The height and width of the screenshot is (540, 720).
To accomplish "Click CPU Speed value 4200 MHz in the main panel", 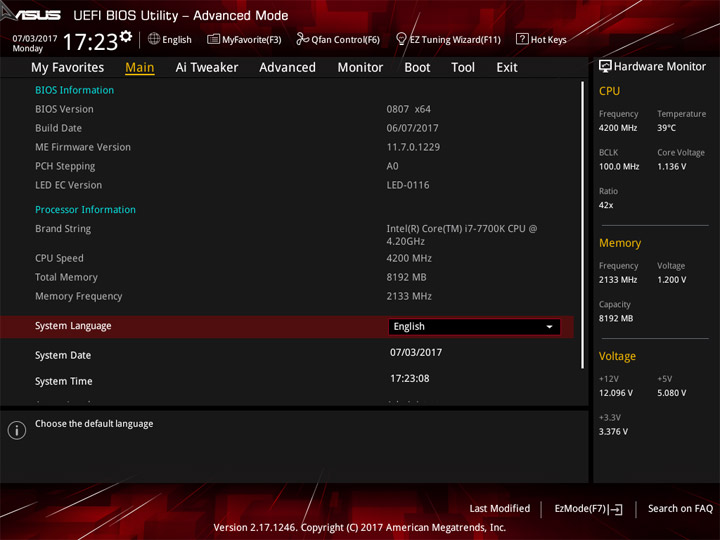I will [409, 258].
